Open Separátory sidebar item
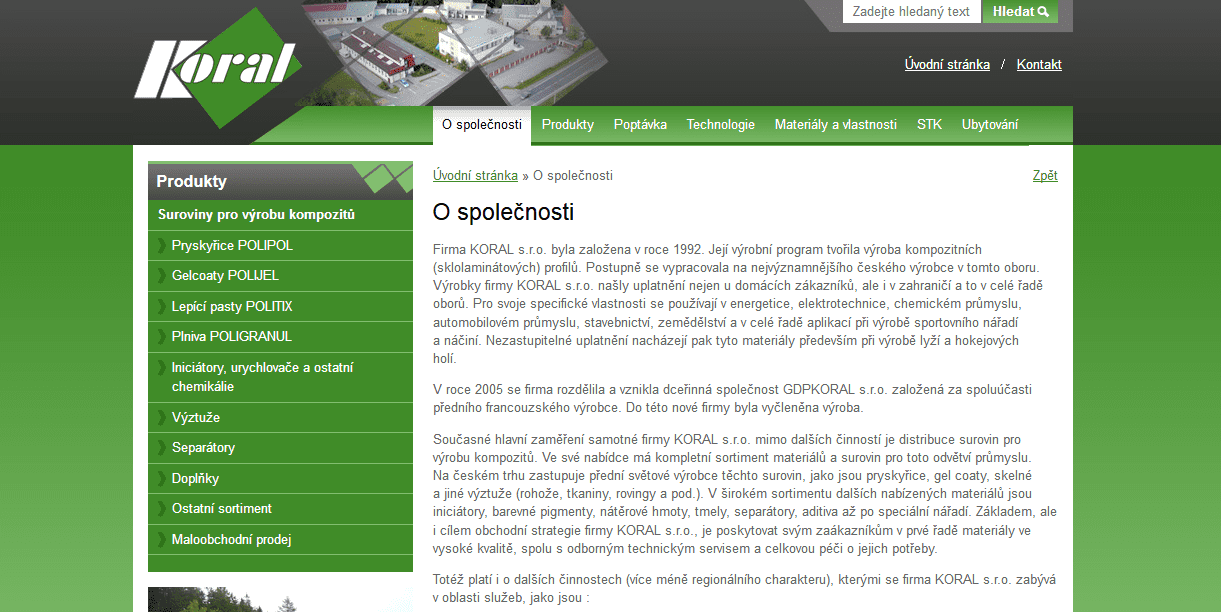The height and width of the screenshot is (612, 1221). (280, 448)
